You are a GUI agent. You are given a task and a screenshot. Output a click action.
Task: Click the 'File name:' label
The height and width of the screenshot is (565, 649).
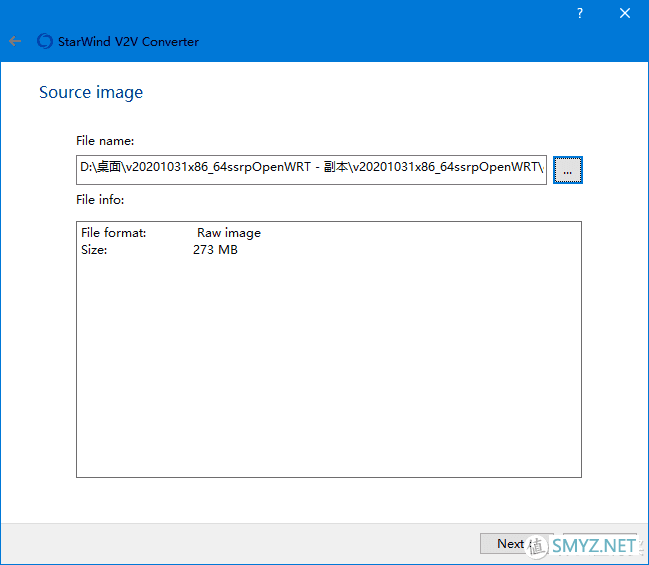(x=105, y=141)
